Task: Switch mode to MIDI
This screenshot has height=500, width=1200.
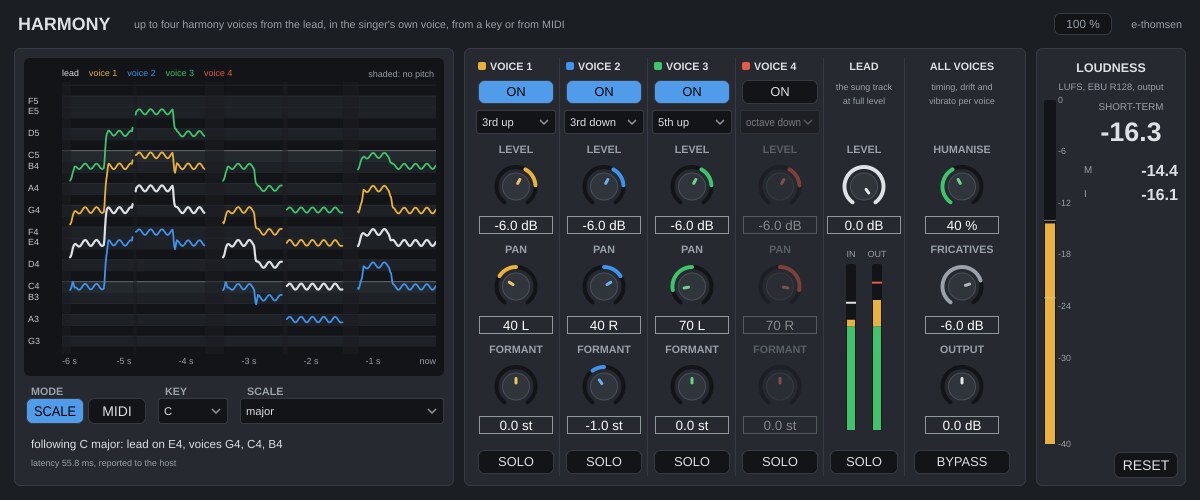Action: [116, 411]
